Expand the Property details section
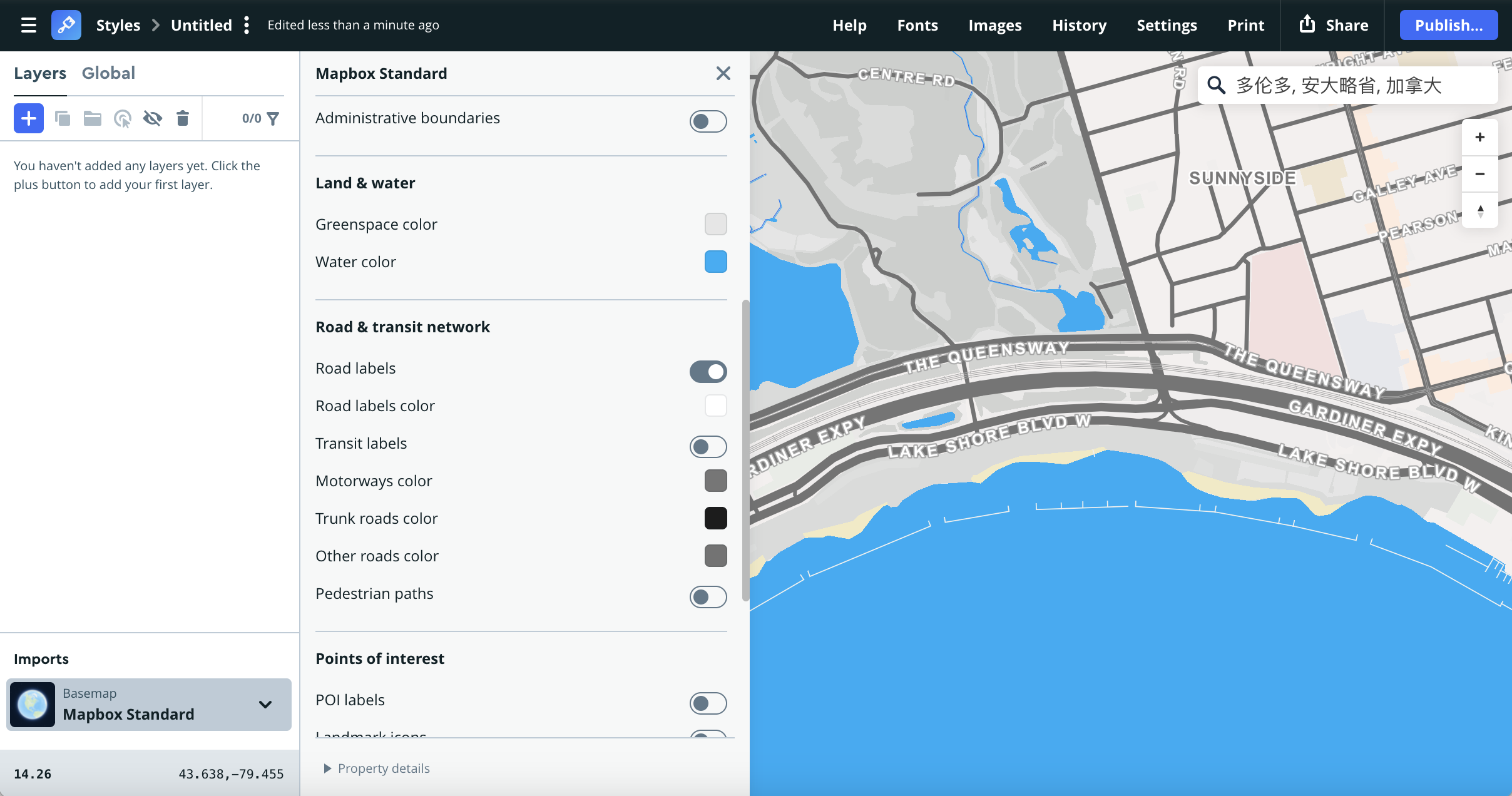The image size is (1512, 796). coord(375,768)
